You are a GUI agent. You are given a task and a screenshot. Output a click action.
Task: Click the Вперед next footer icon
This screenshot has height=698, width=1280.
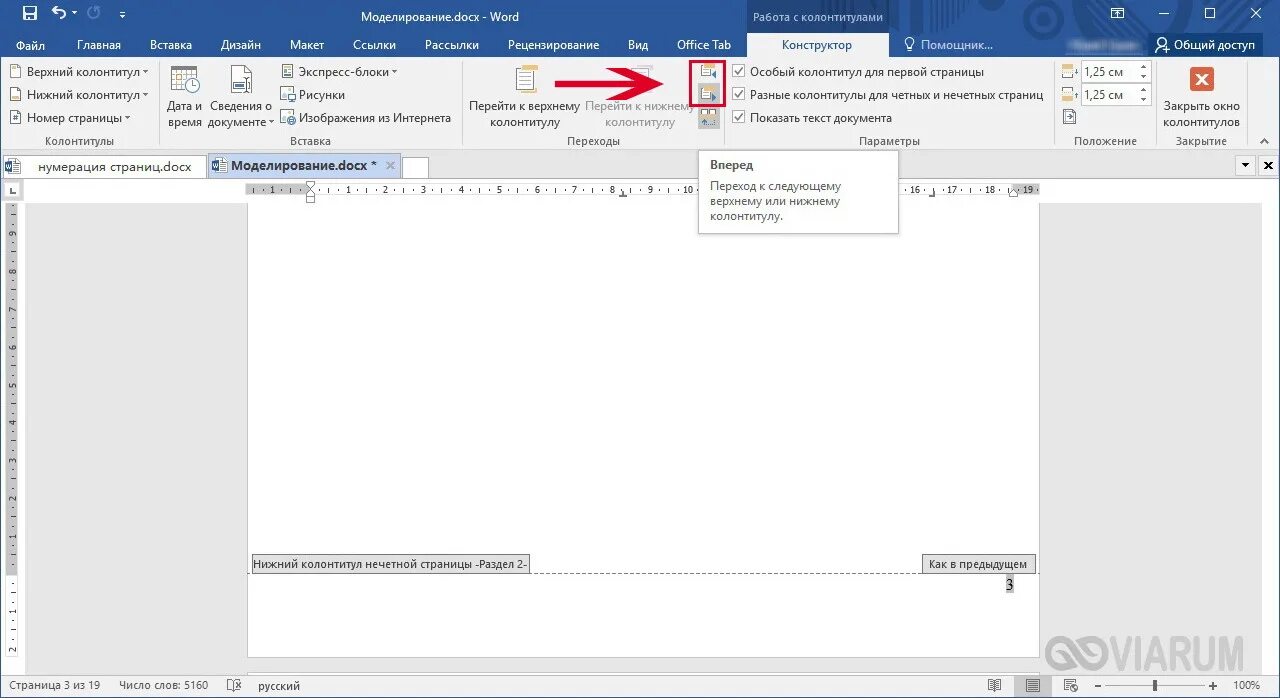(x=709, y=94)
